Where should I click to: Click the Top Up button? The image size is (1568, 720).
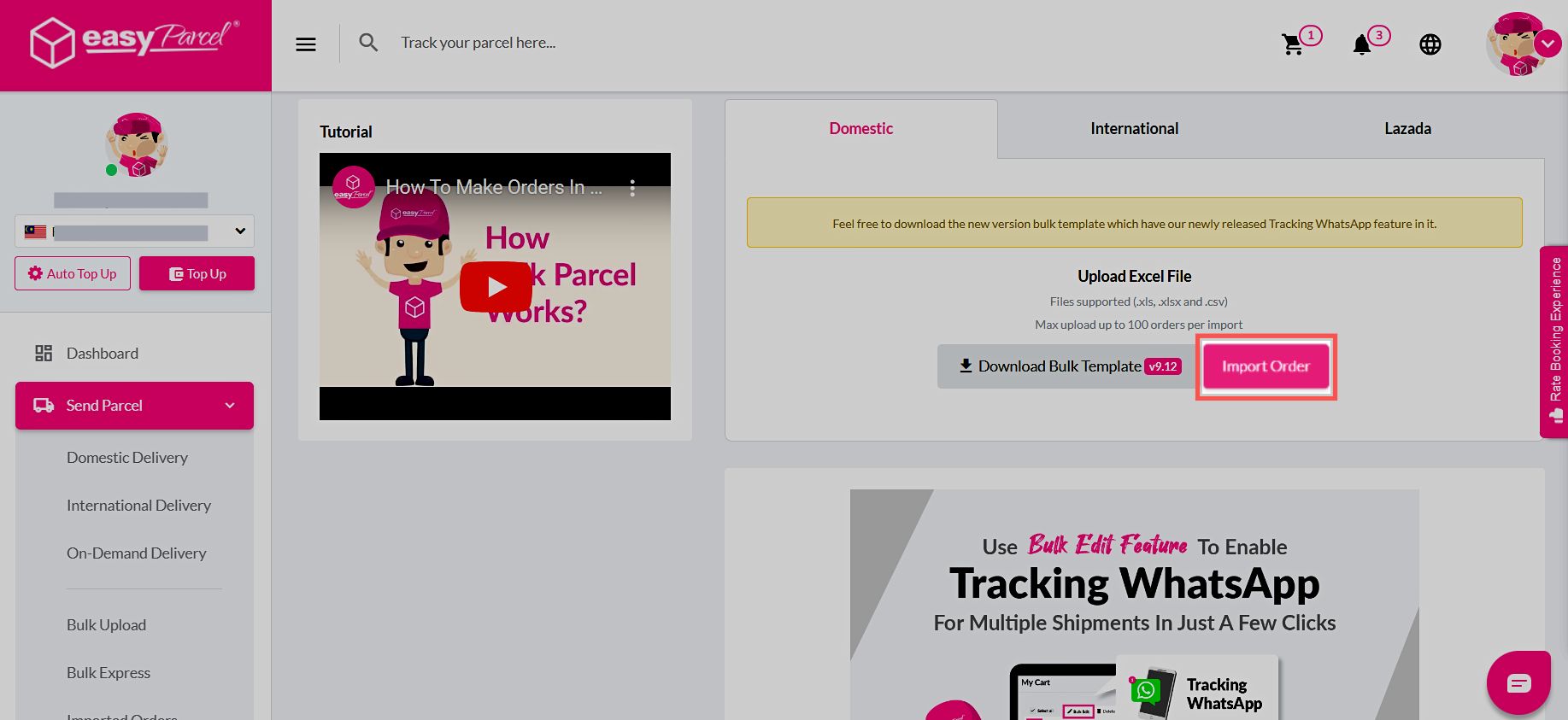pyautogui.click(x=197, y=273)
